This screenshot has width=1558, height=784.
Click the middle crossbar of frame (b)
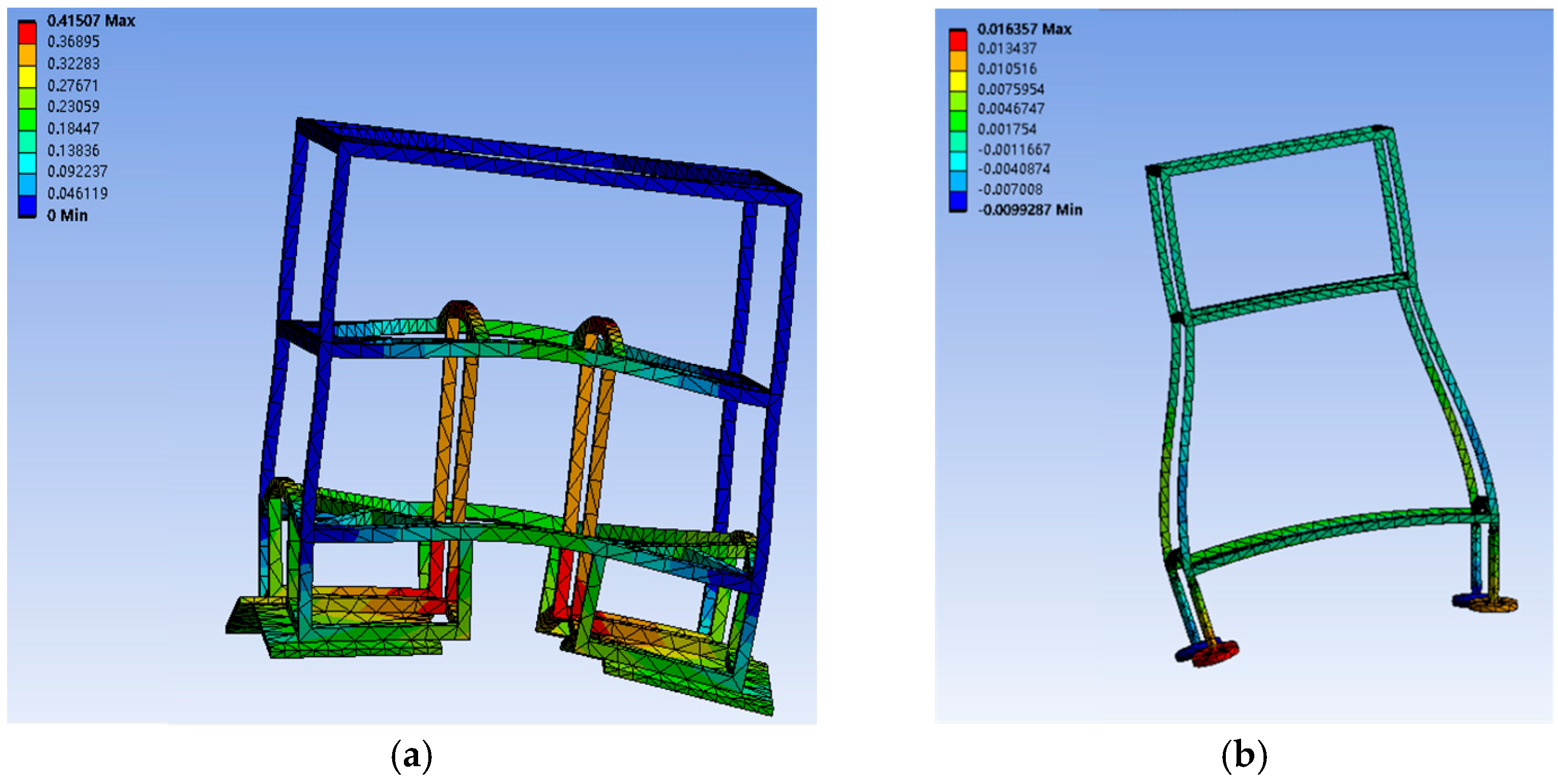pyautogui.click(x=1295, y=297)
